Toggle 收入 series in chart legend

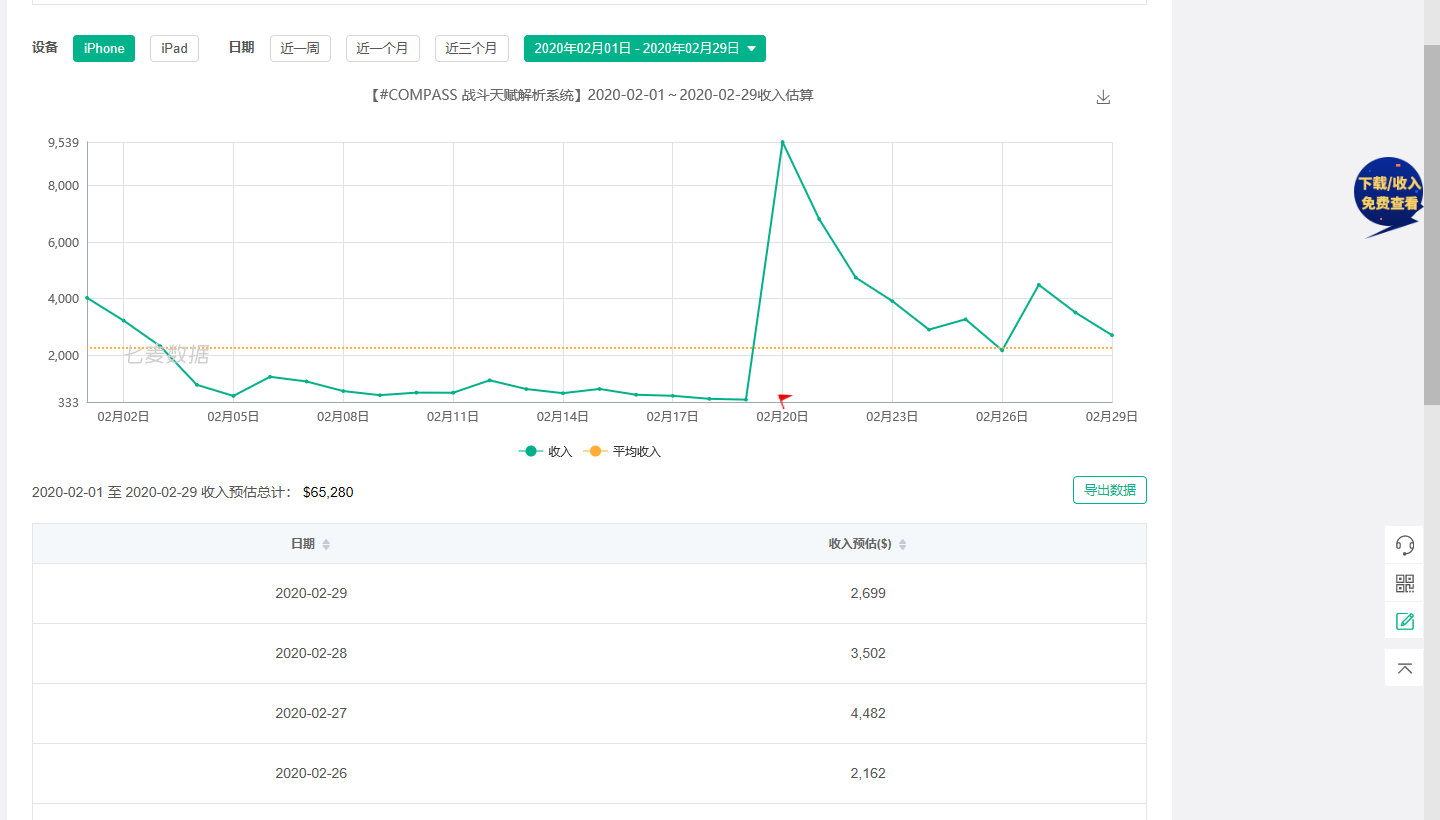click(546, 451)
